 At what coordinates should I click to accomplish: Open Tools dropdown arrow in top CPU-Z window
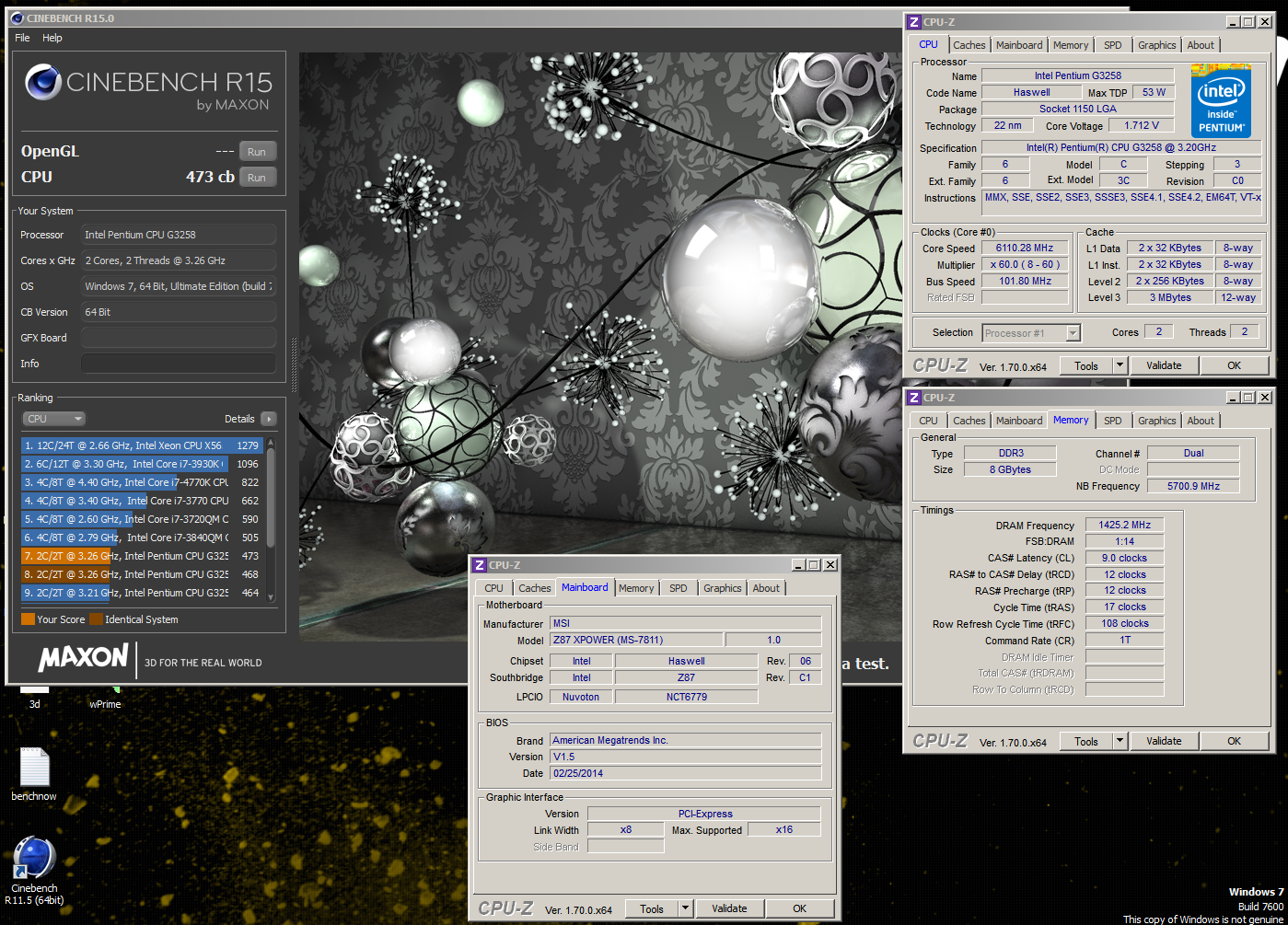[1120, 365]
